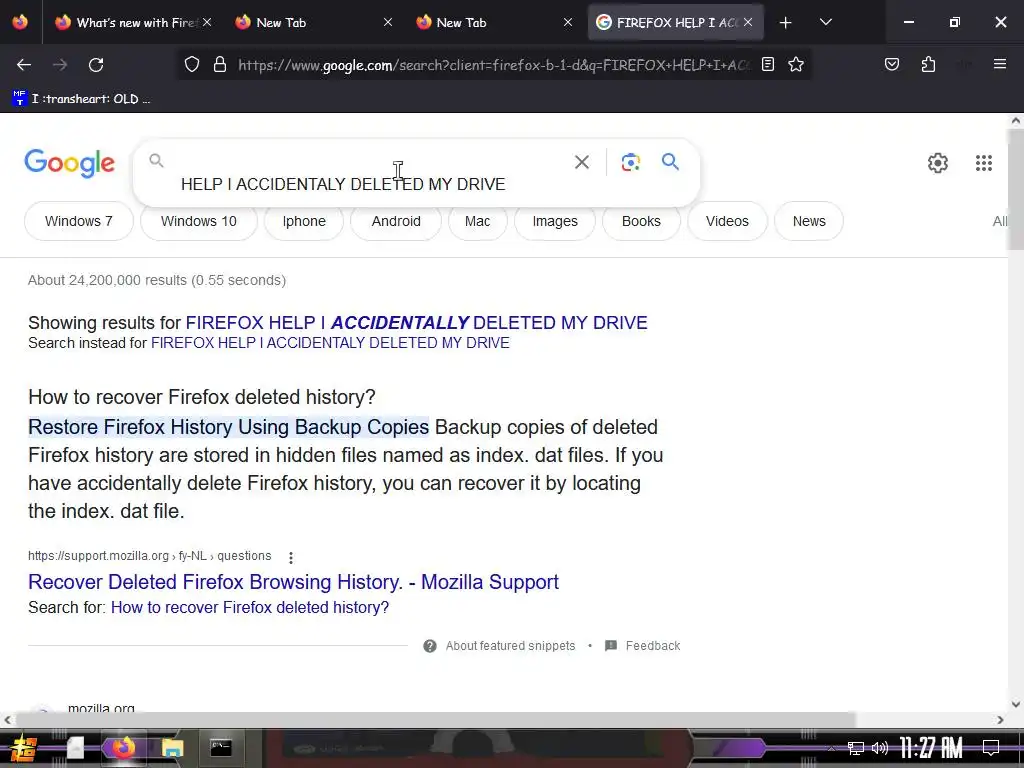This screenshot has height=768, width=1024.
Task: Select the Mac filter chip
Action: 477,221
